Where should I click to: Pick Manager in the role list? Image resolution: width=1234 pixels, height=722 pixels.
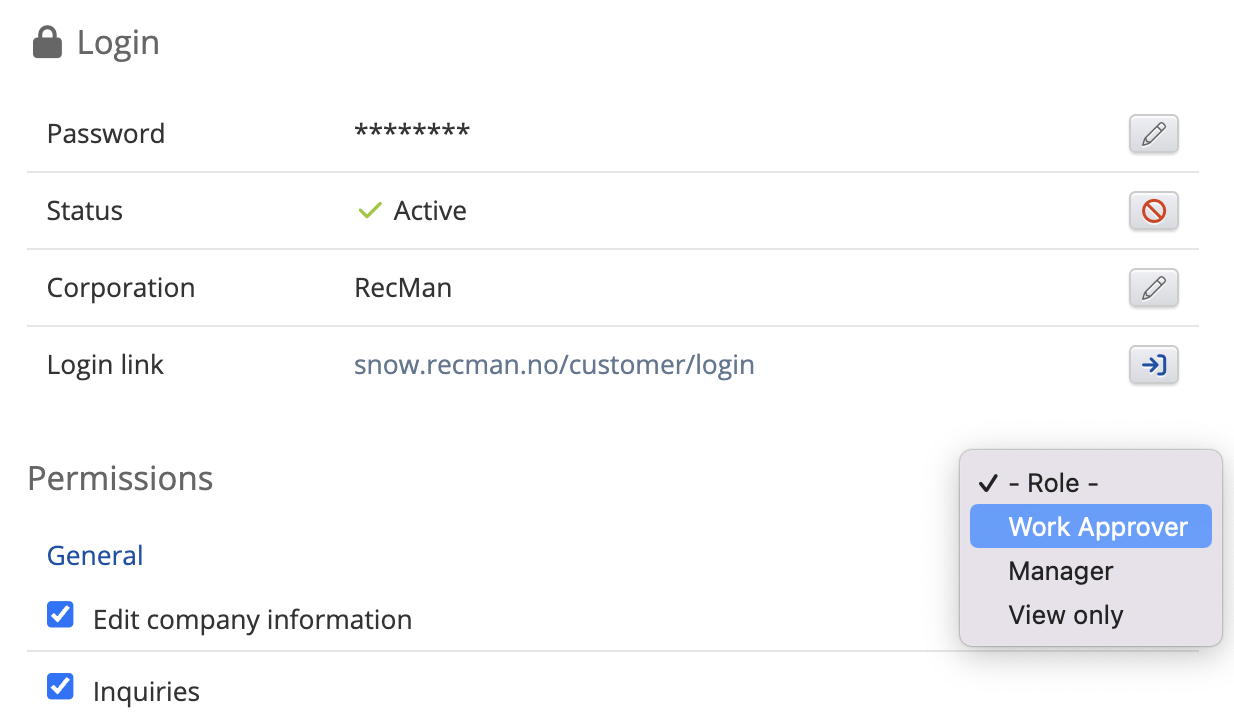coord(1060,571)
